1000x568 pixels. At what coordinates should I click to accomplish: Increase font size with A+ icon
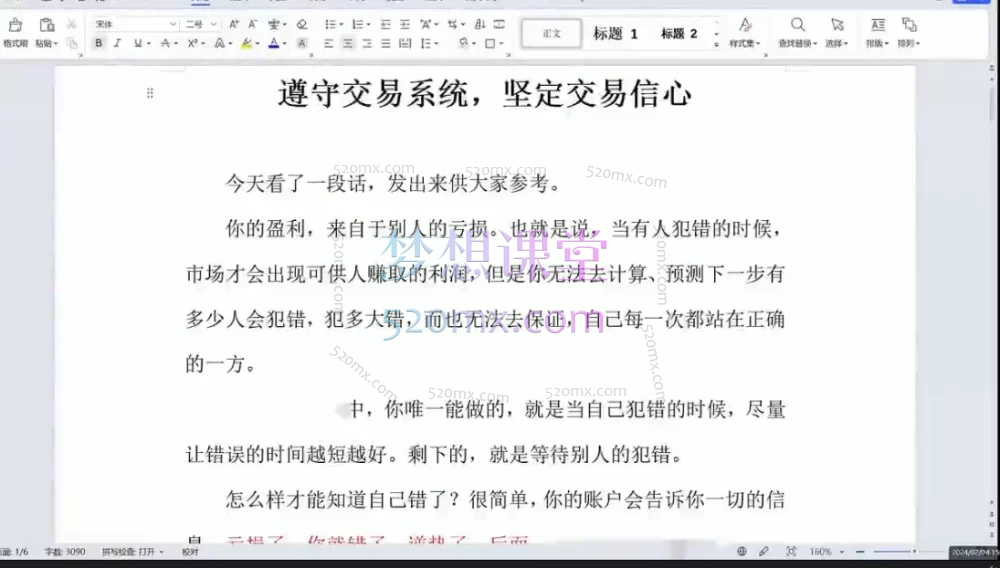234,24
